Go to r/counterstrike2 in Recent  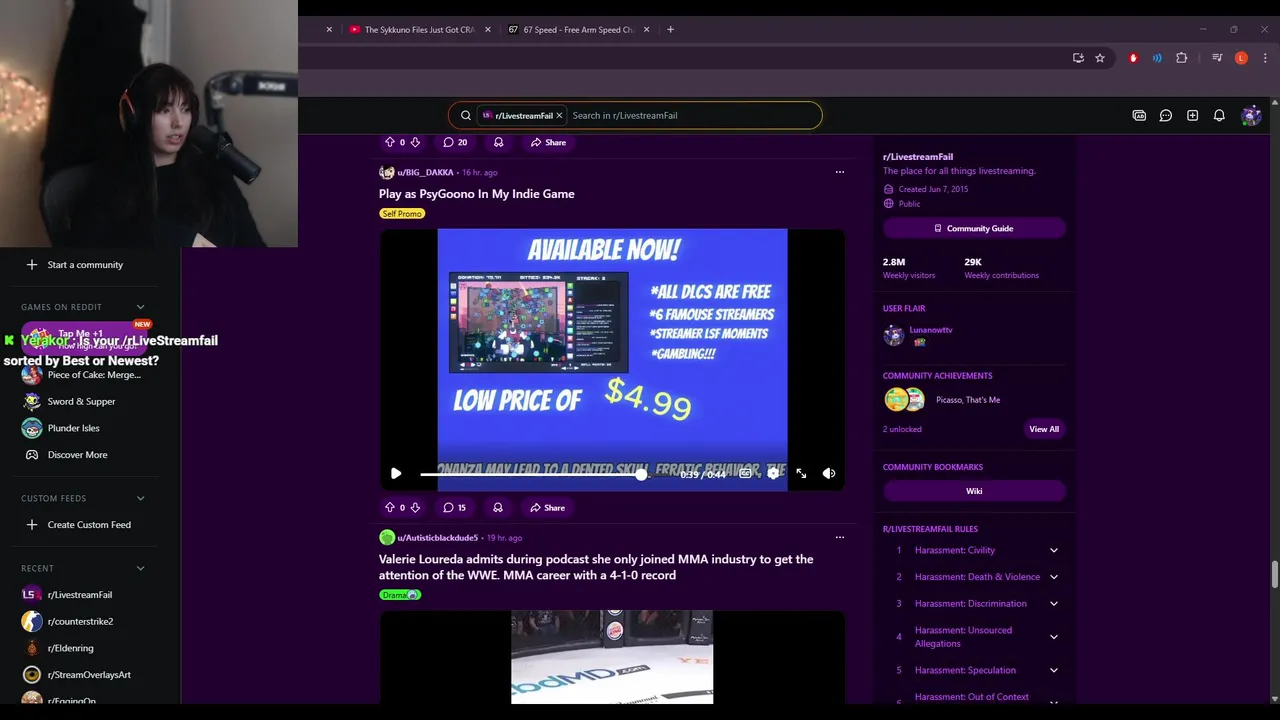pyautogui.click(x=80, y=621)
